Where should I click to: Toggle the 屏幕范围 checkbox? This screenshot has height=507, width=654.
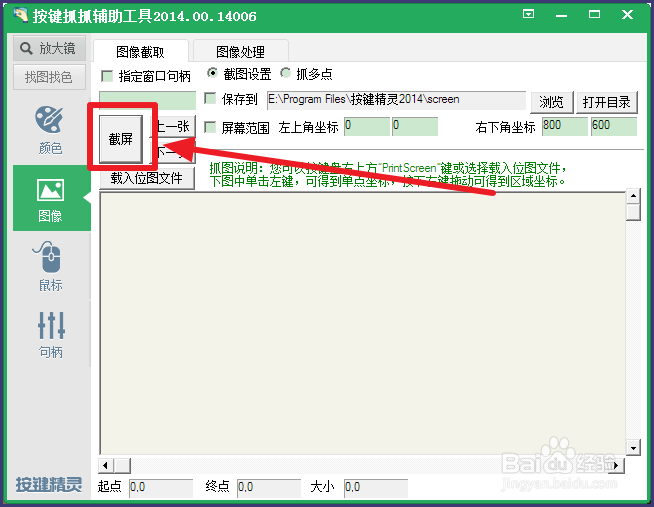point(210,127)
